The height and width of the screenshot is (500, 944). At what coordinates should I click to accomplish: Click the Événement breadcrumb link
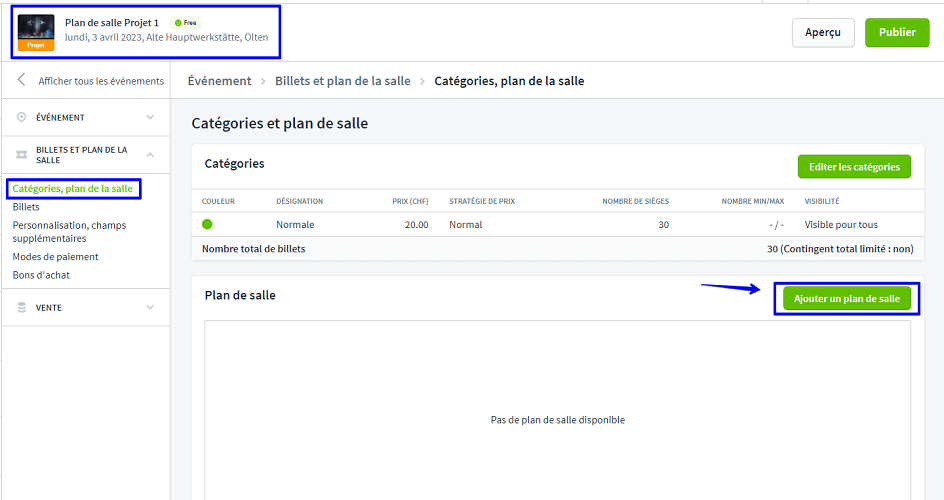219,81
